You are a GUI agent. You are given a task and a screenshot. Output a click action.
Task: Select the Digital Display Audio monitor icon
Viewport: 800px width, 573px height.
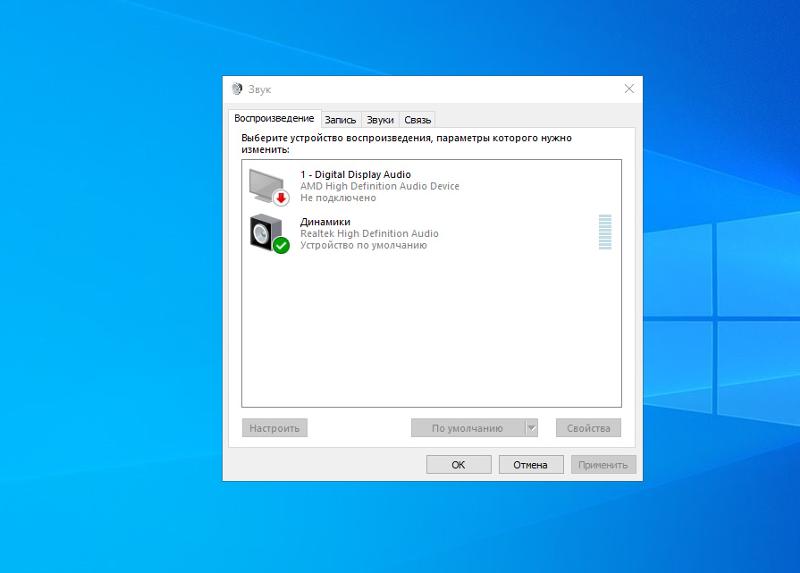pyautogui.click(x=269, y=187)
